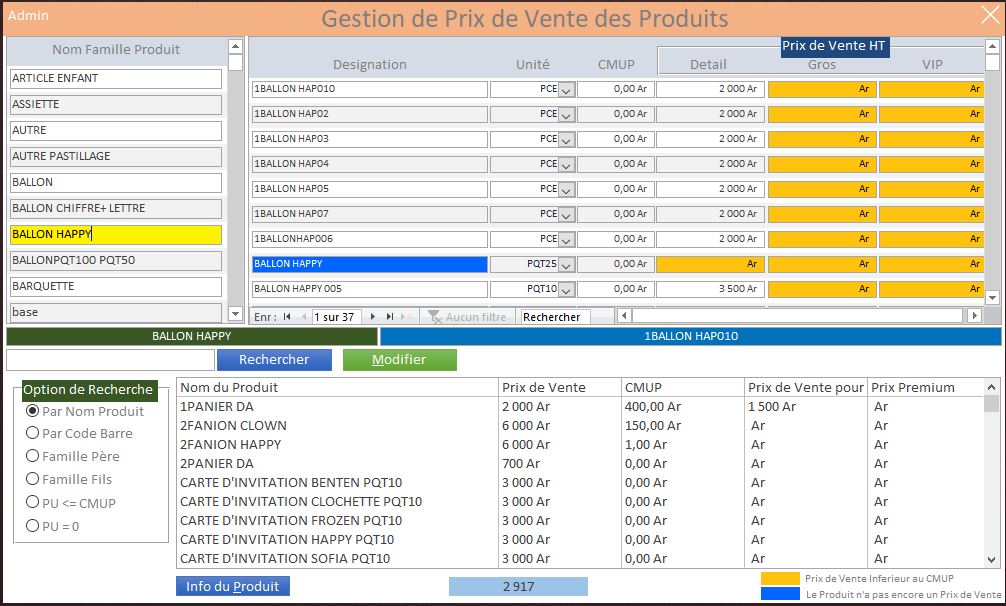Select the Par Code Barre search option
The height and width of the screenshot is (606, 1006).
(33, 433)
